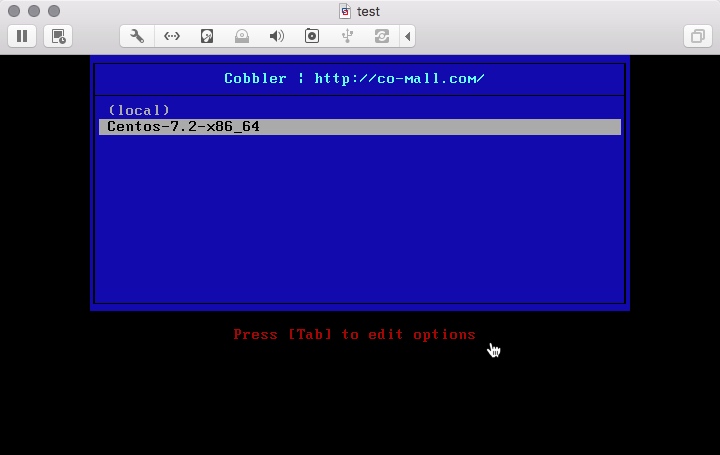The image size is (720, 455).
Task: Close the test VM window
Action: click(14, 11)
